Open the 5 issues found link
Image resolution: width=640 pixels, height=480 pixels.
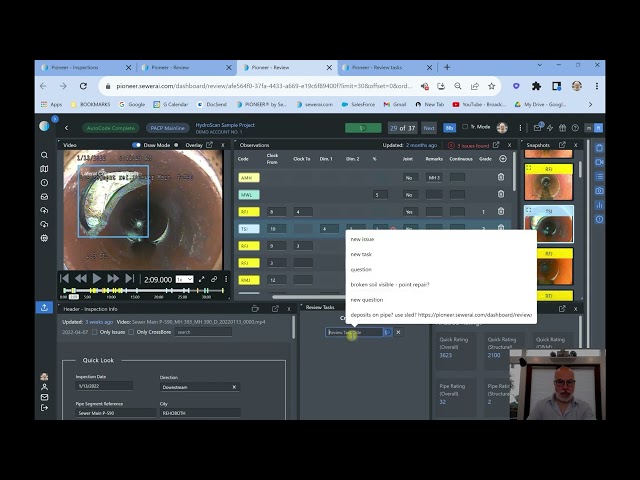[469, 145]
